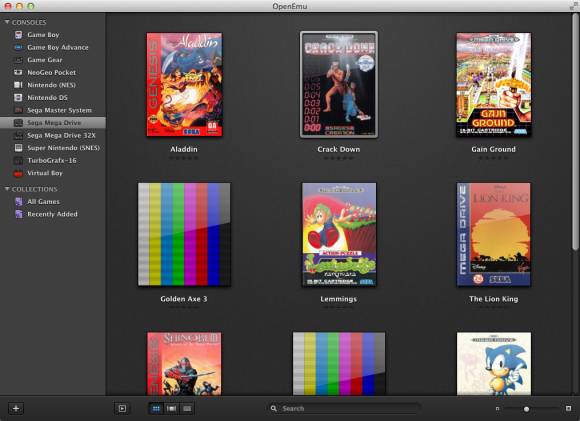Click the TurboGrafx-16 console icon

click(x=18, y=161)
